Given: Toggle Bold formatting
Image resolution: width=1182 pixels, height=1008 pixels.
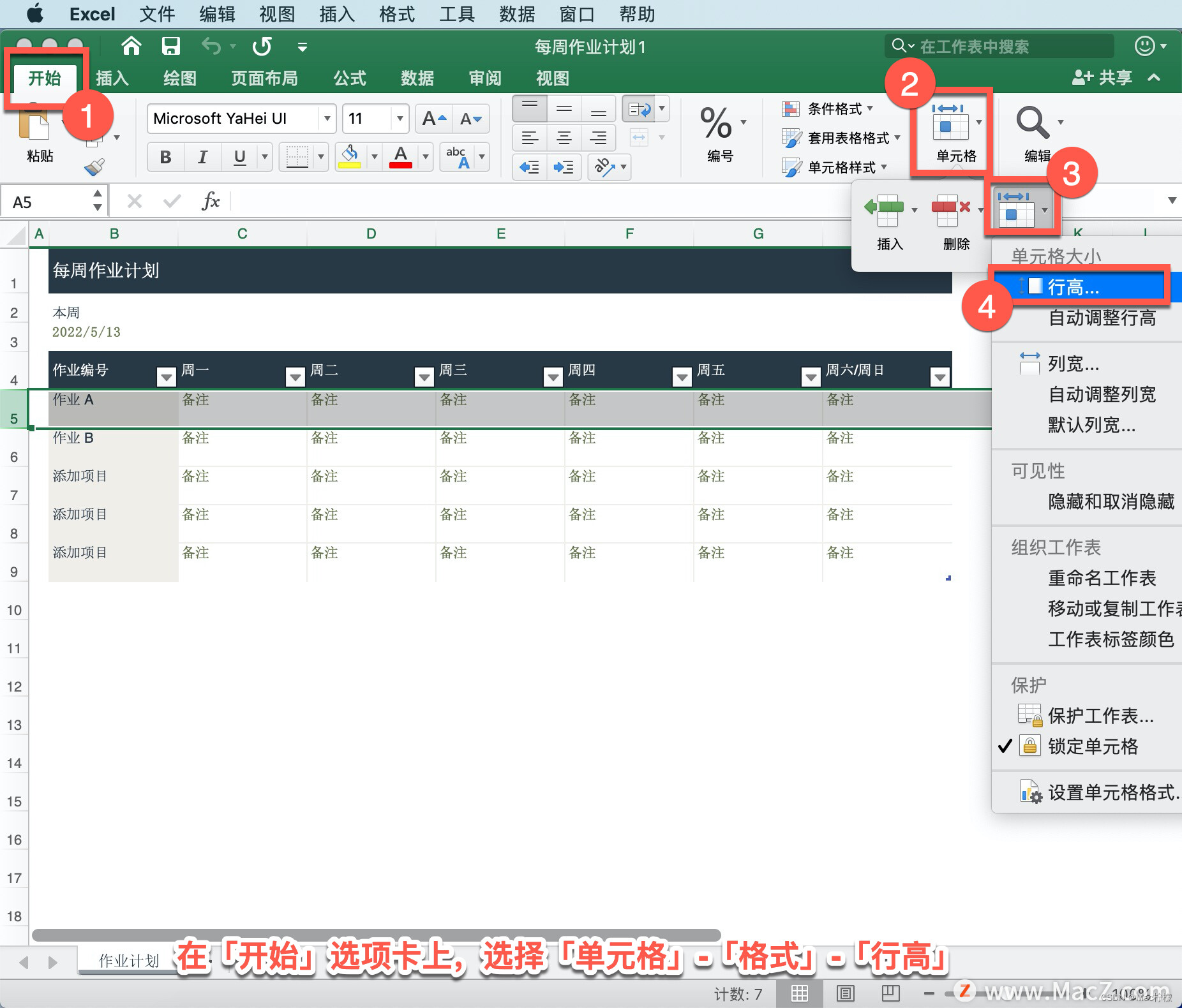Looking at the screenshot, I should 166,157.
